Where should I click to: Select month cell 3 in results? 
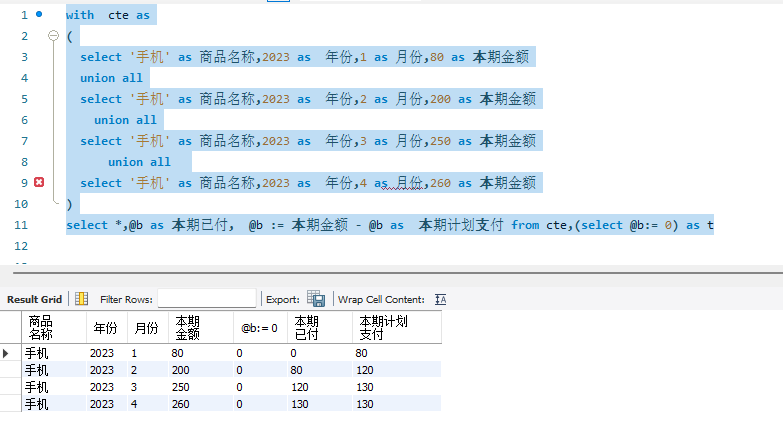pos(148,387)
